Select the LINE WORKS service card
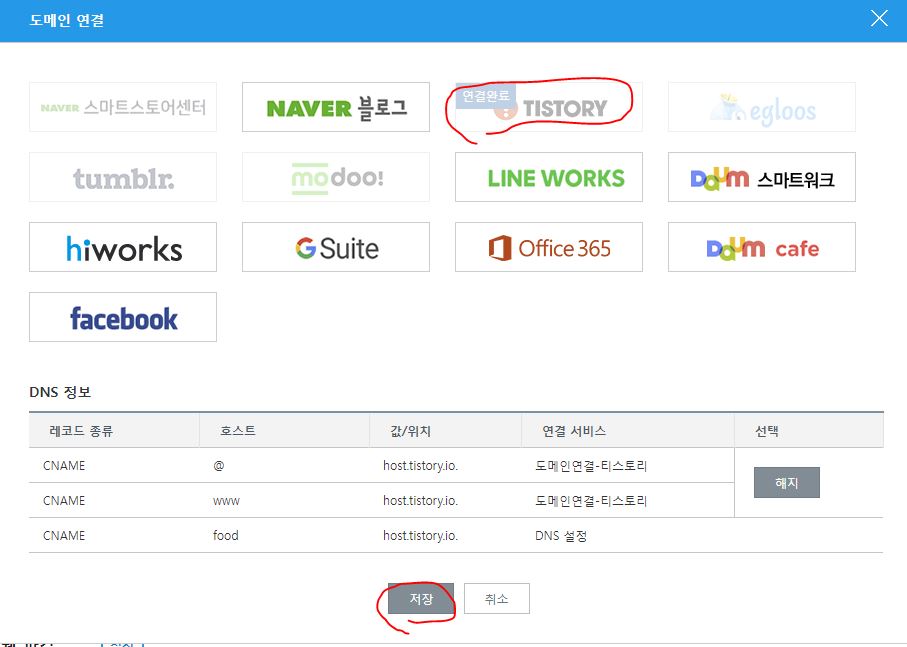907x647 pixels. coord(548,177)
